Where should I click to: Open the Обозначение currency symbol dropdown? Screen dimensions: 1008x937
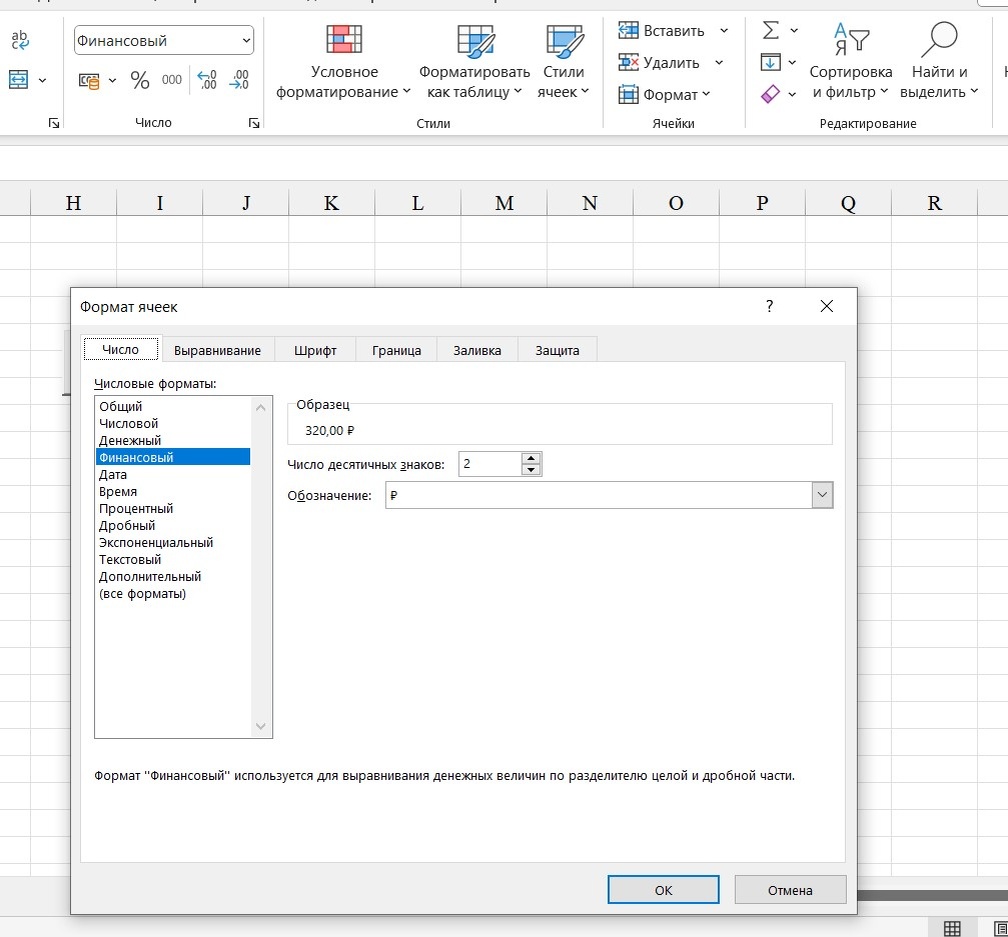pyautogui.click(x=822, y=495)
